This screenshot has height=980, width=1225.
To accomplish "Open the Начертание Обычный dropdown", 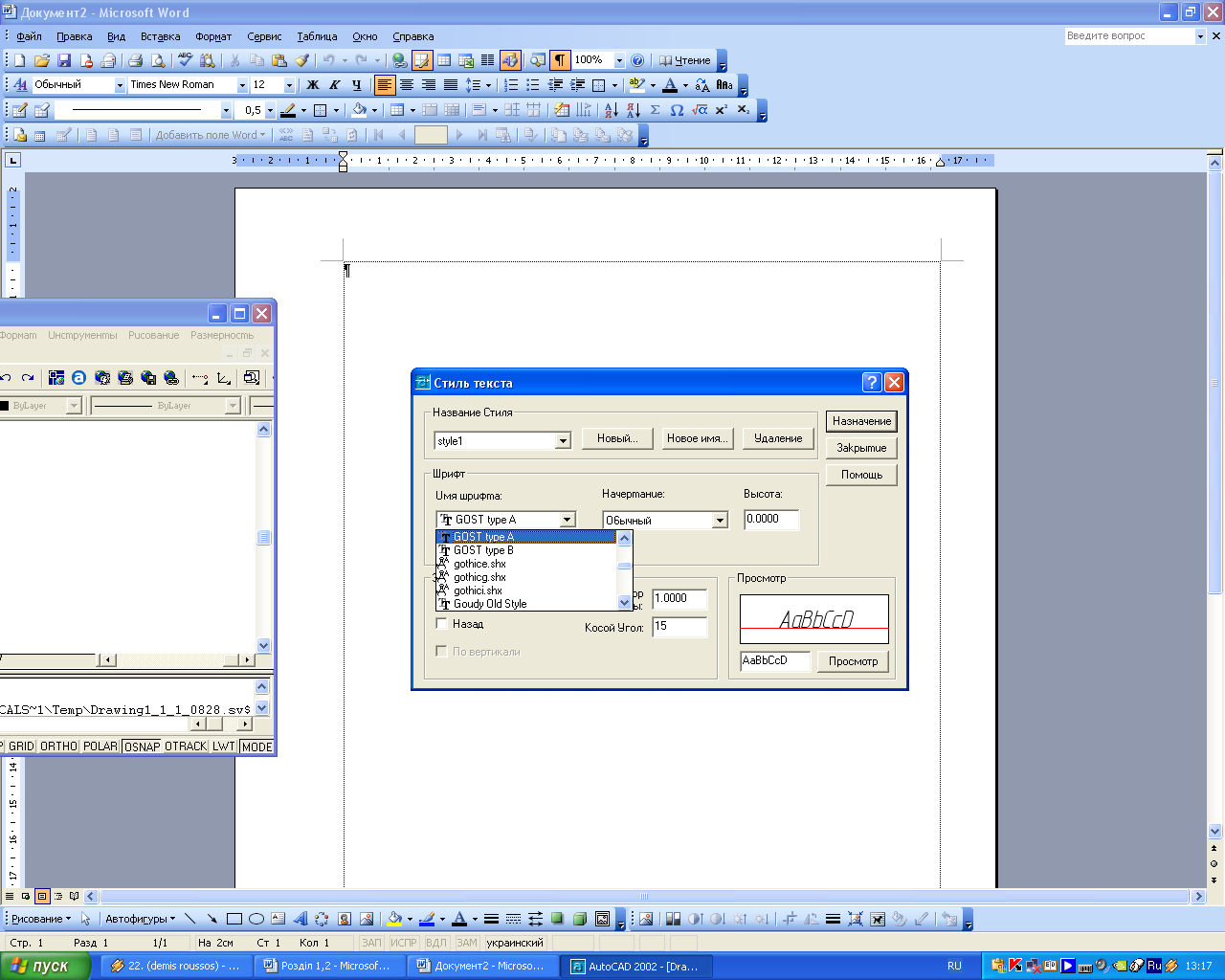I will [x=720, y=520].
